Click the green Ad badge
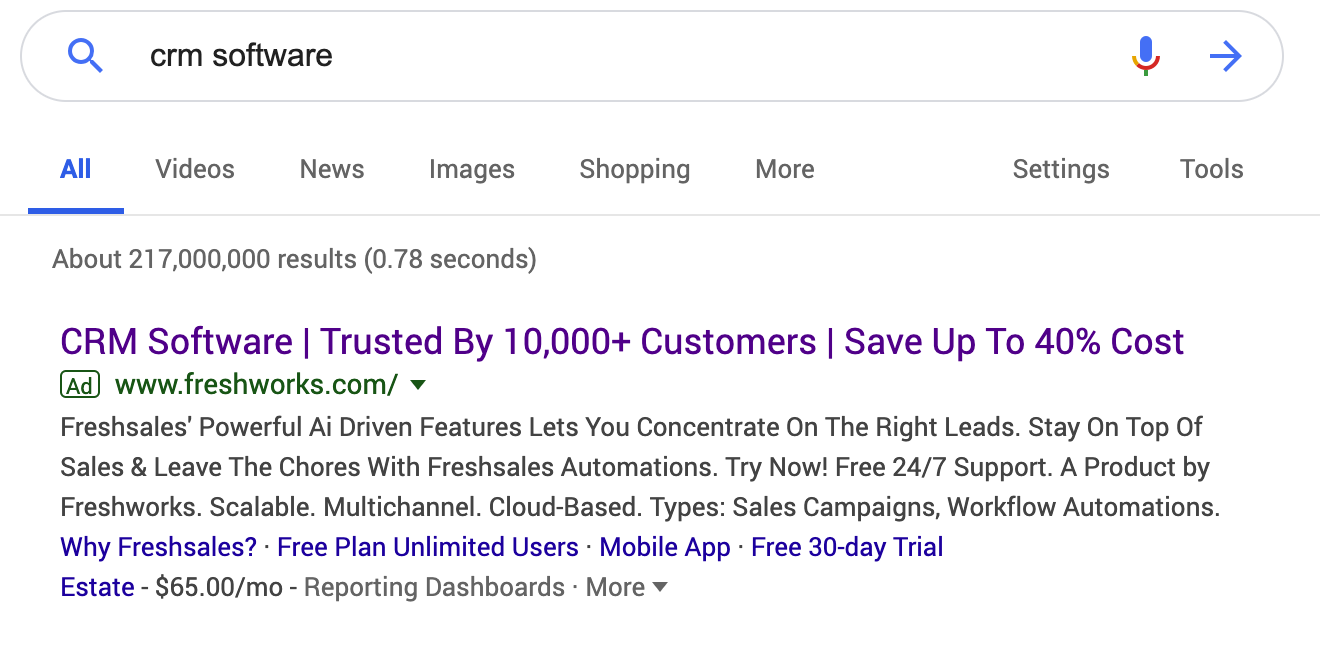Screen dimensions: 1320x652 (80, 385)
